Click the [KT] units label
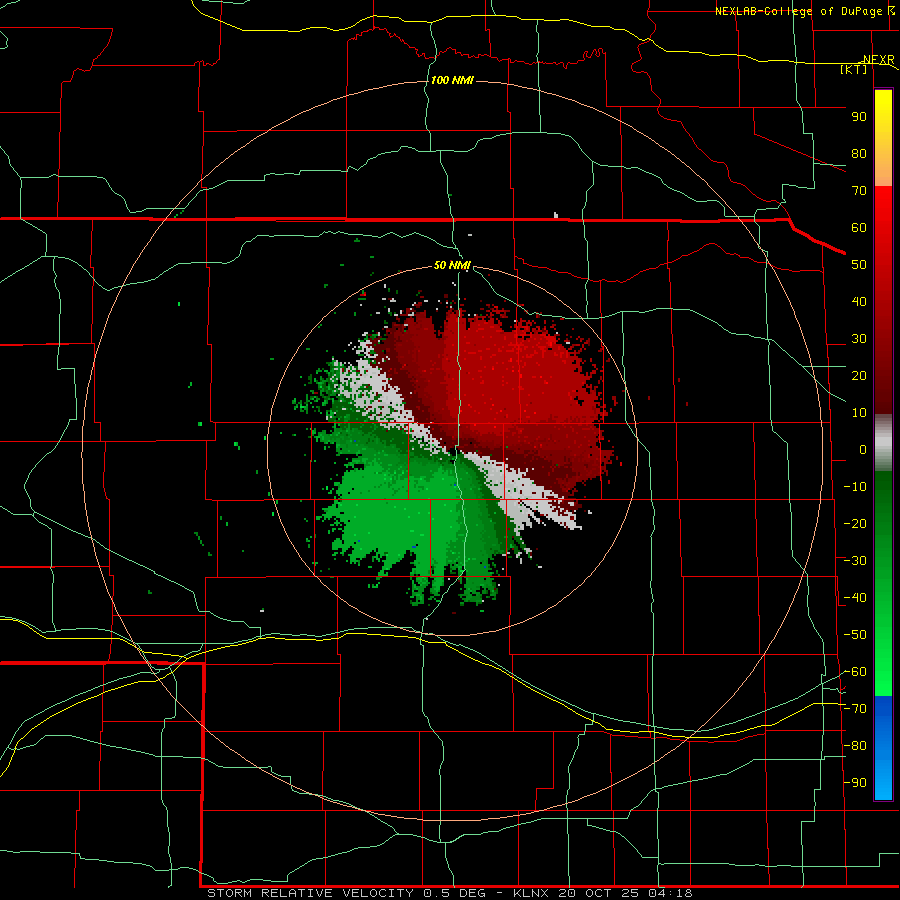This screenshot has height=900, width=900. tap(854, 69)
